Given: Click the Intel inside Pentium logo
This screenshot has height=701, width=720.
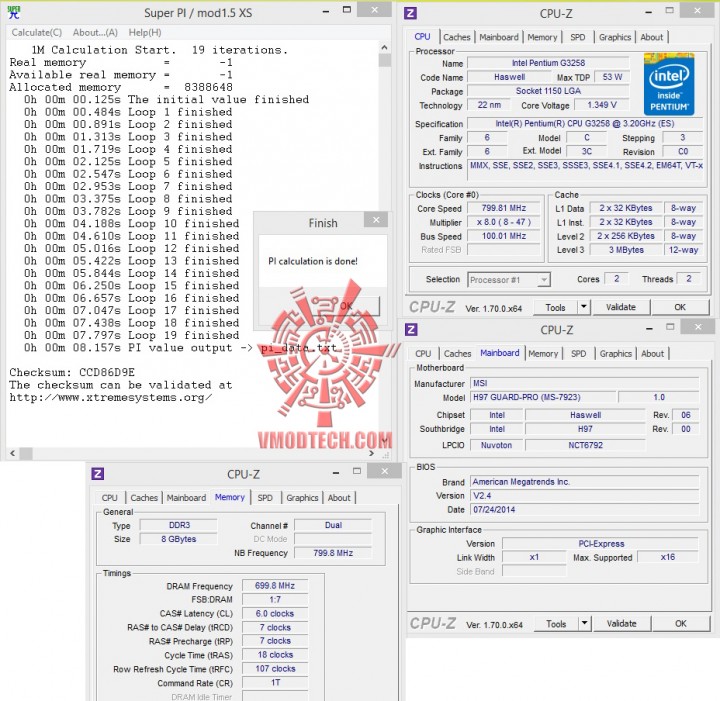Looking at the screenshot, I should pos(669,84).
